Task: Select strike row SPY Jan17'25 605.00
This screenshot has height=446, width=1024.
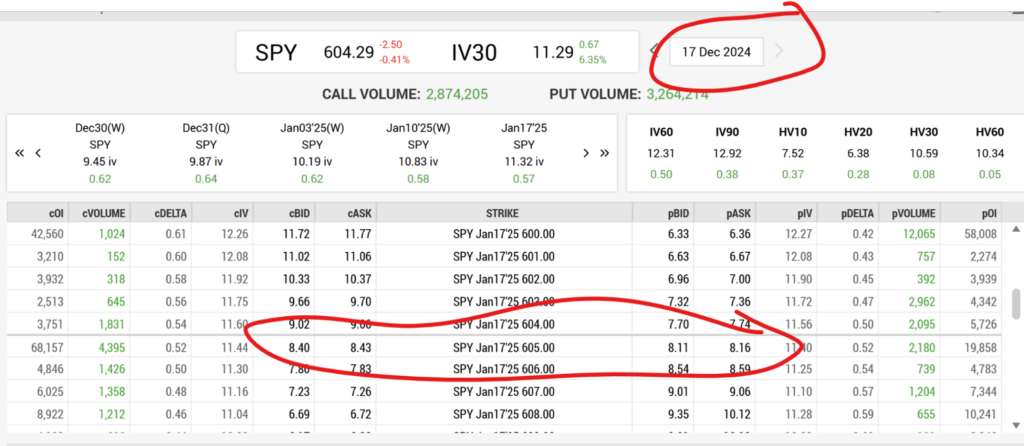Action: (x=504, y=347)
